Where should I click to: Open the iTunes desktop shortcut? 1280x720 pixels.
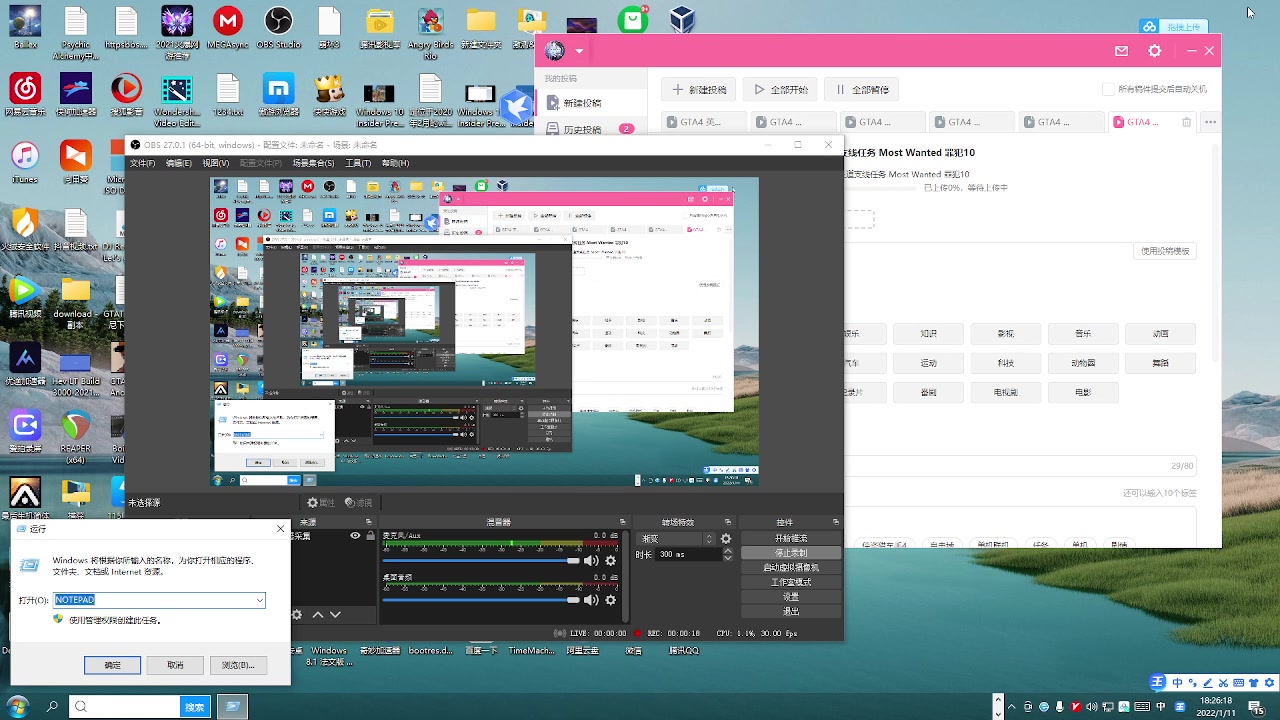point(26,163)
